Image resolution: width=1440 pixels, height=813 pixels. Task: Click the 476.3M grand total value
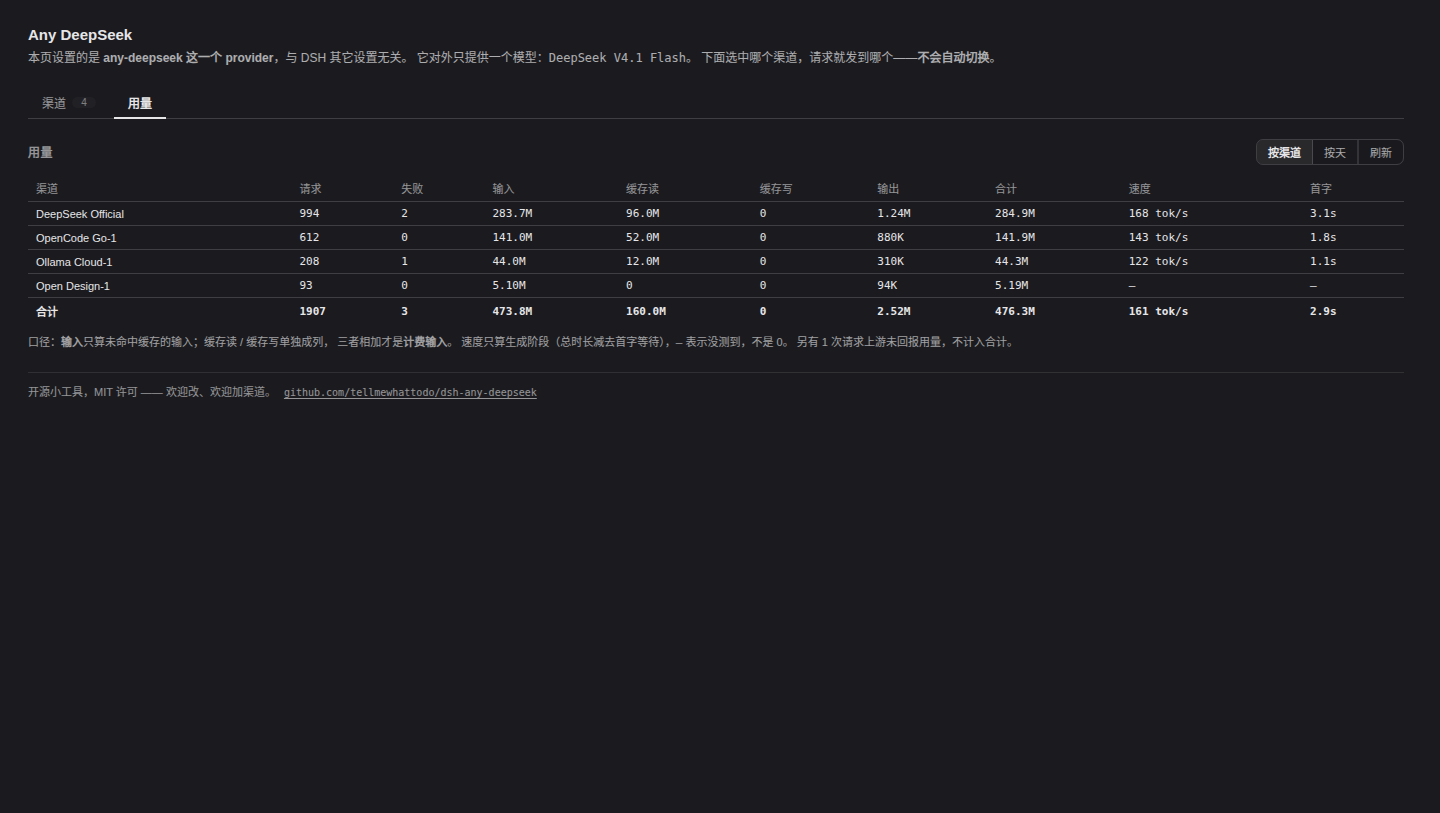pos(1015,311)
